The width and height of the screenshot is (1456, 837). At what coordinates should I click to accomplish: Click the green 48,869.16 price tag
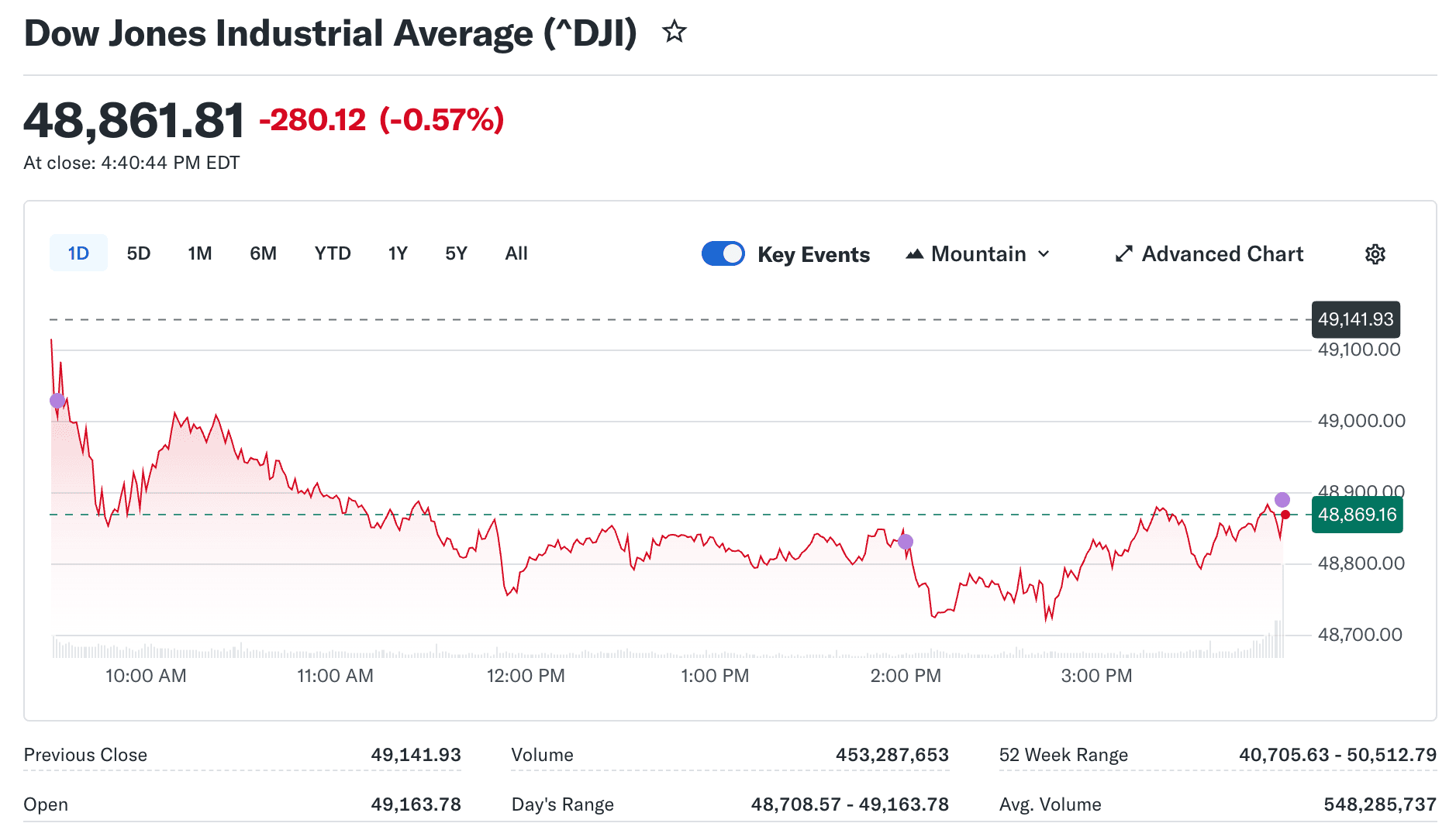(x=1358, y=515)
